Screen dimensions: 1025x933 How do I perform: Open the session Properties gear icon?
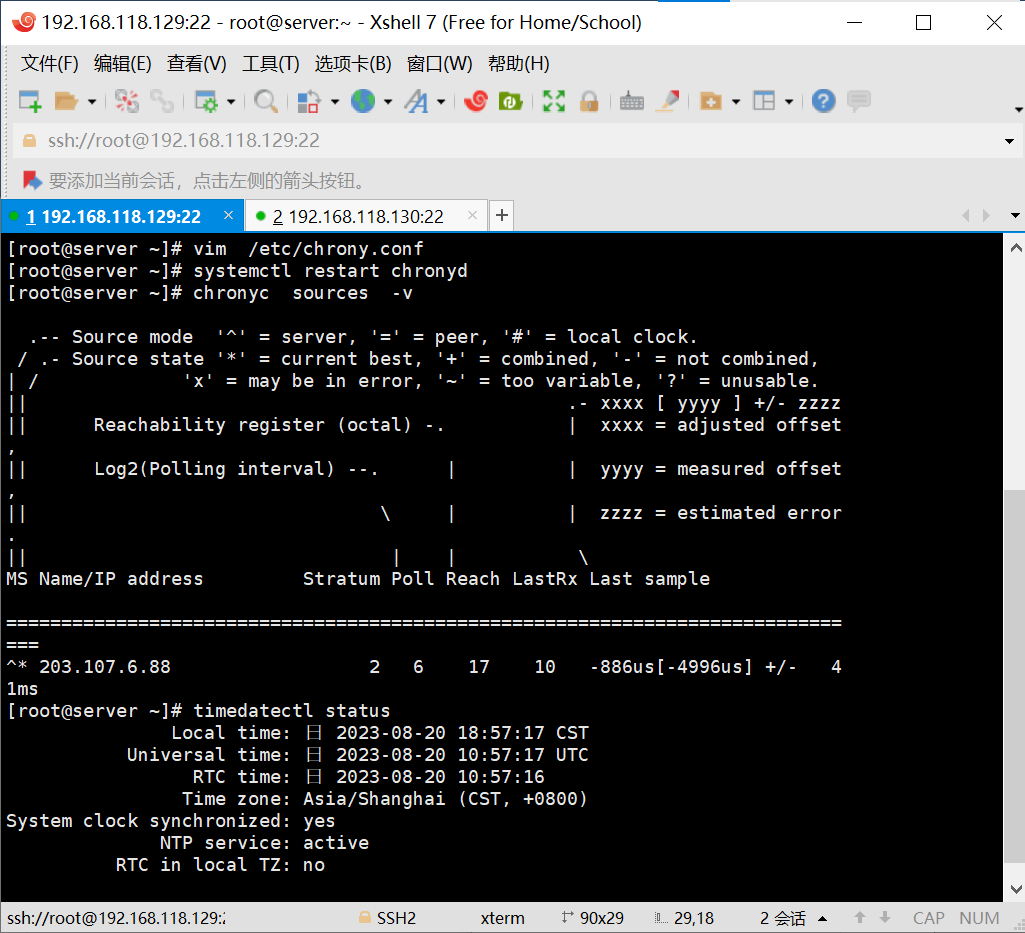[x=207, y=101]
